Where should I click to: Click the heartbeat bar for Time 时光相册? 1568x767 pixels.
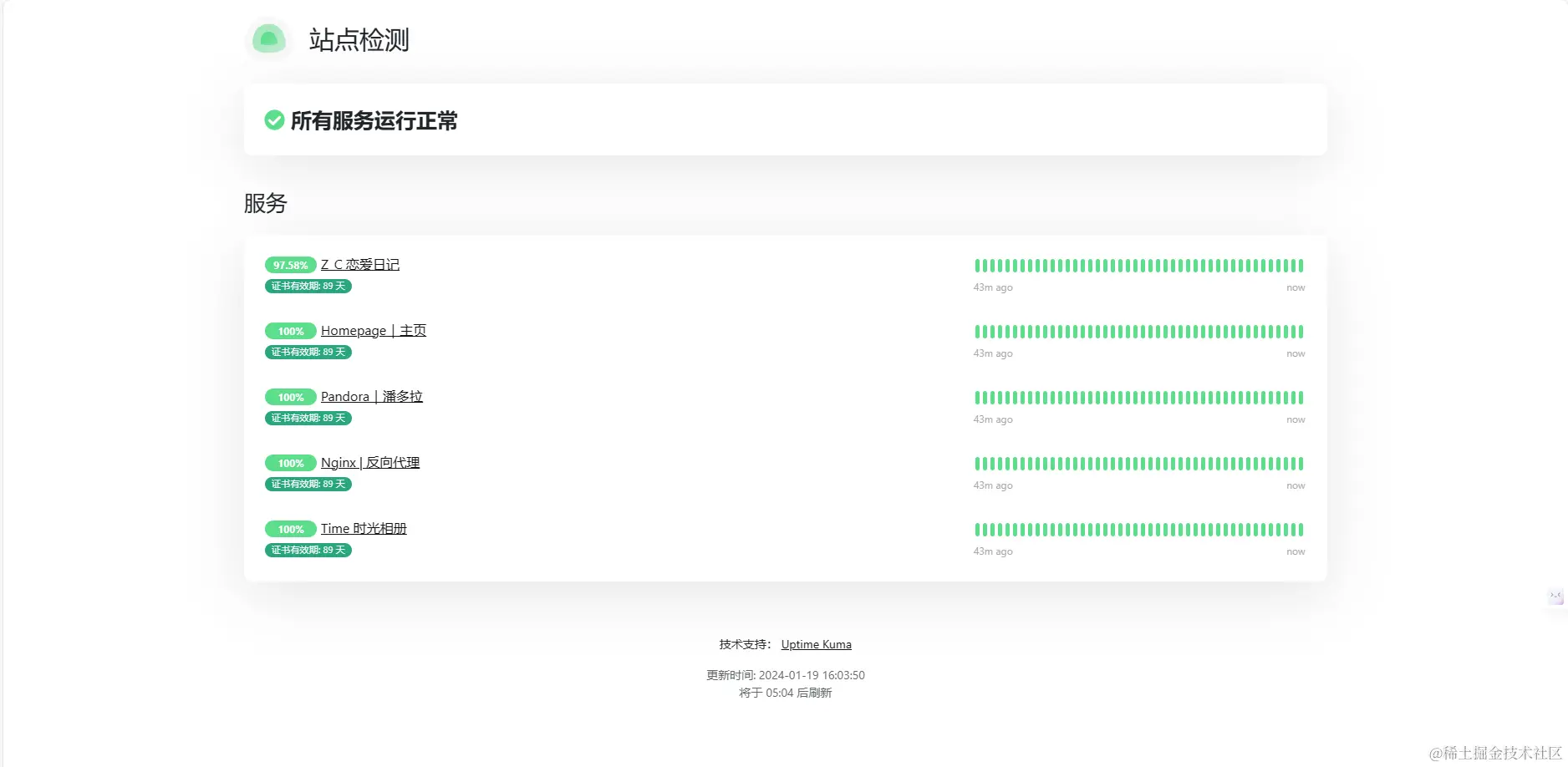(1139, 530)
